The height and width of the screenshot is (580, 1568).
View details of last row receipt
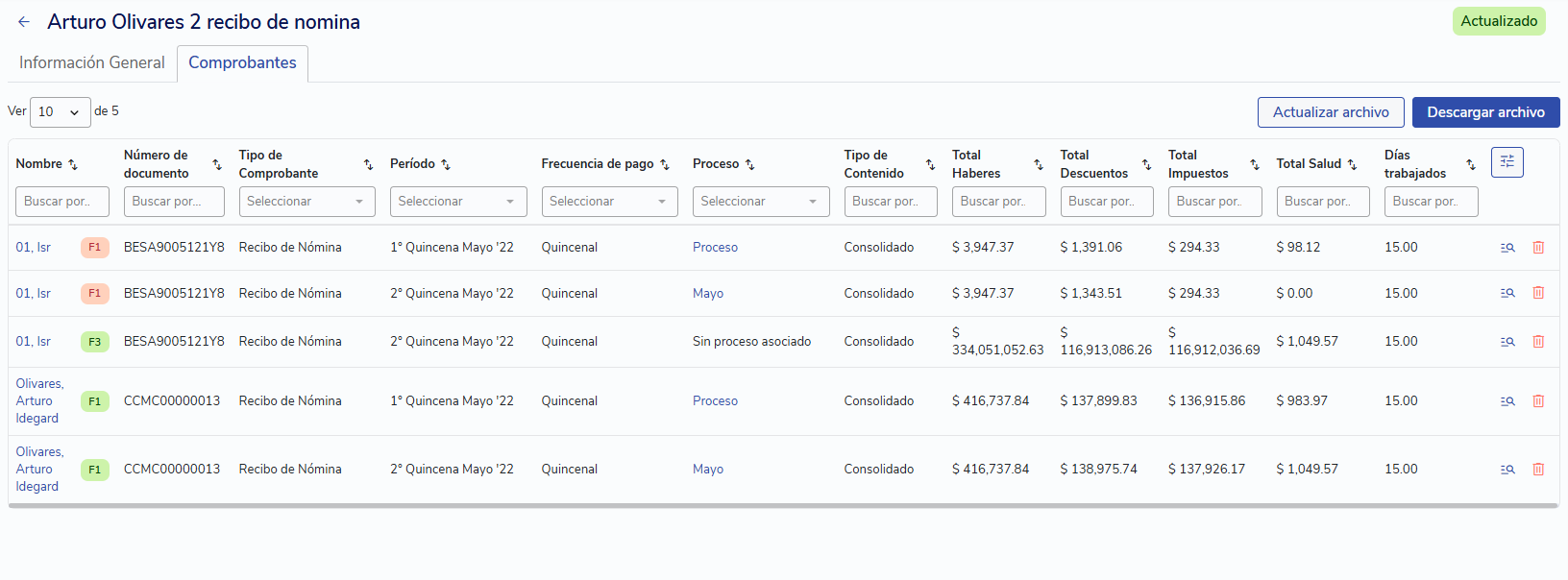pos(1507,470)
